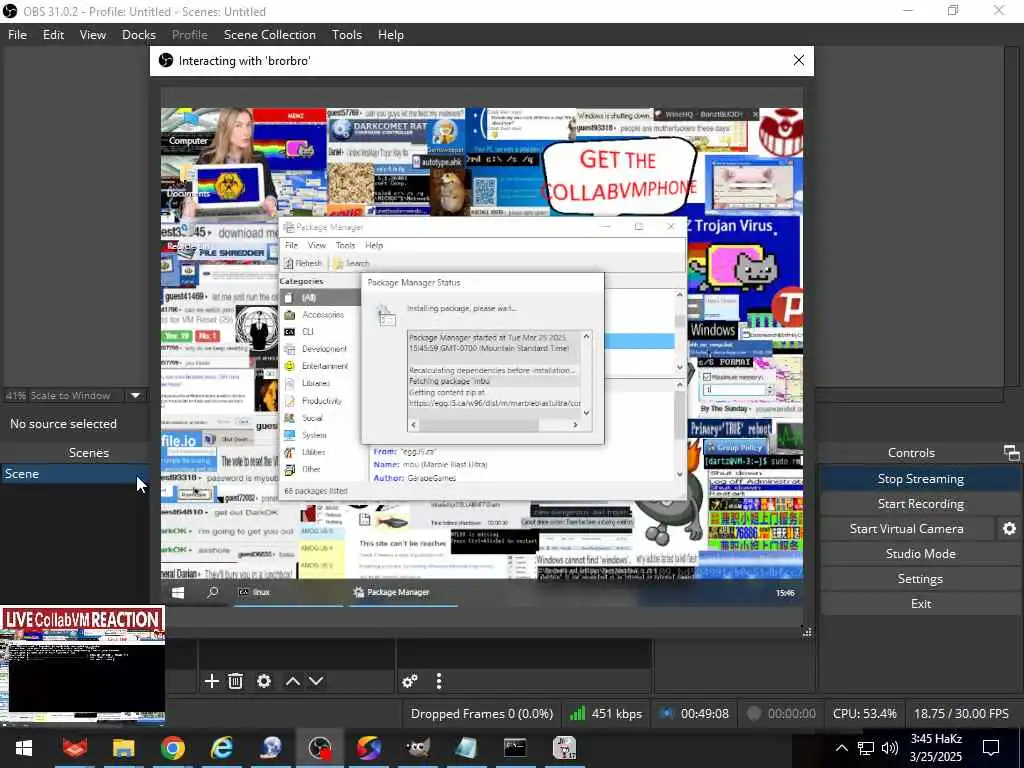Click Stop Streaming button
The image size is (1024, 768).
[920, 479]
